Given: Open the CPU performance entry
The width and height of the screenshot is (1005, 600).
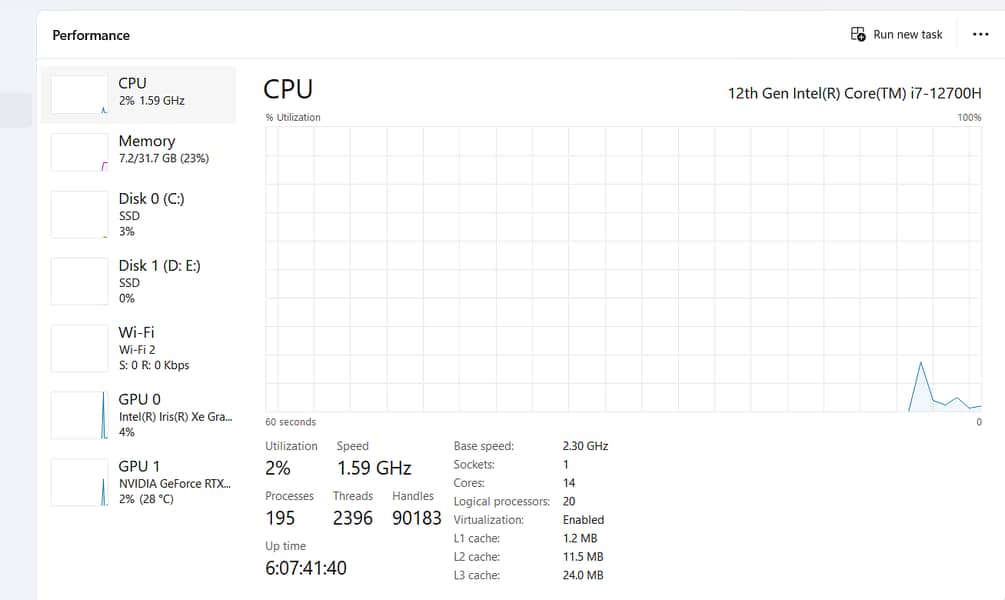Looking at the screenshot, I should [x=152, y=91].
